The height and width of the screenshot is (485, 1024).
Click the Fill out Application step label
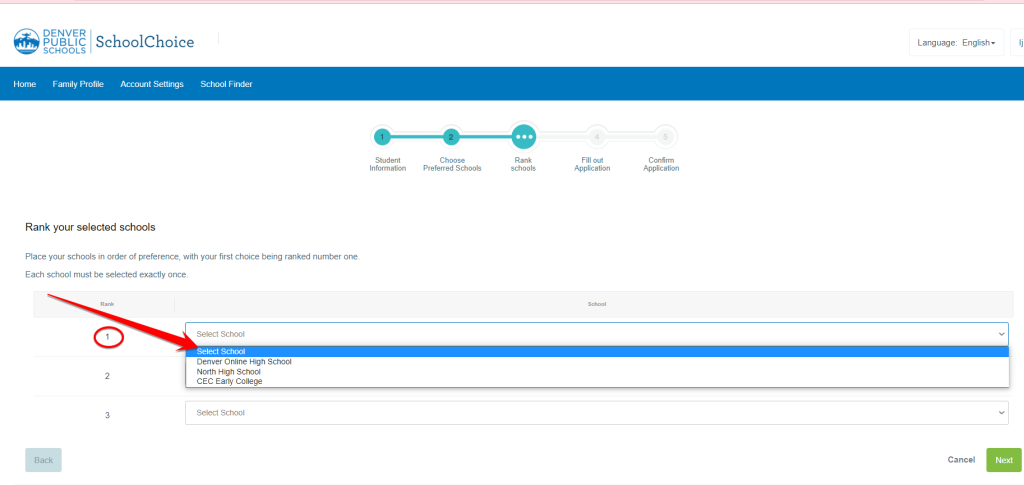click(592, 164)
